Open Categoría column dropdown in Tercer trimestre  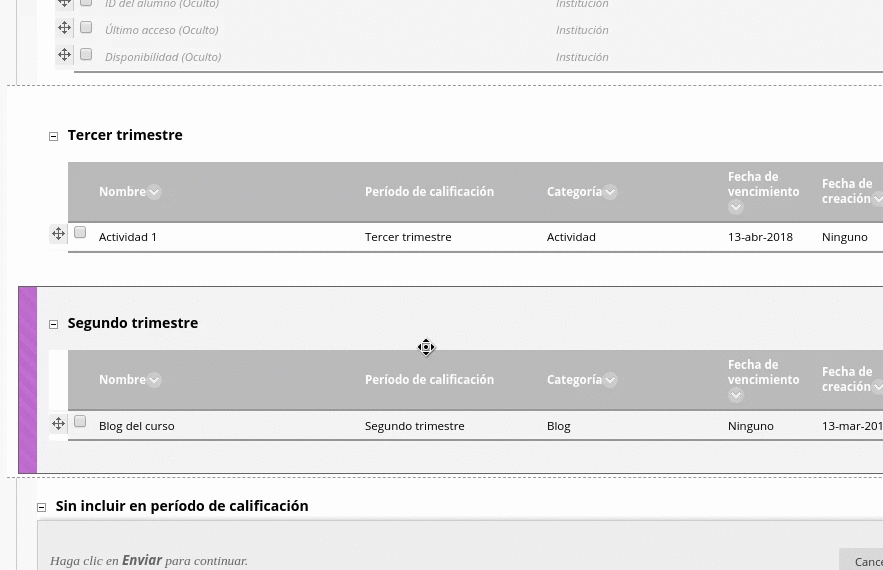pyautogui.click(x=610, y=192)
